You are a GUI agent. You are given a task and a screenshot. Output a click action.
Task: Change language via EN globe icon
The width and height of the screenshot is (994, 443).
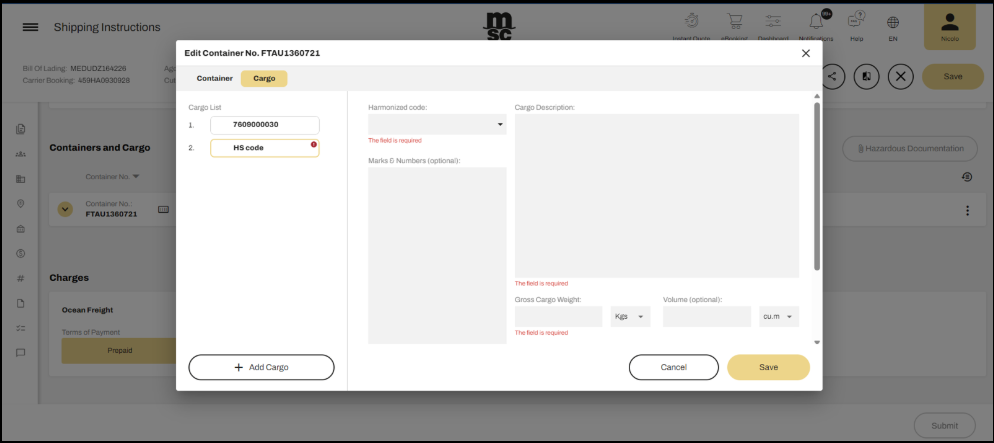click(x=893, y=22)
